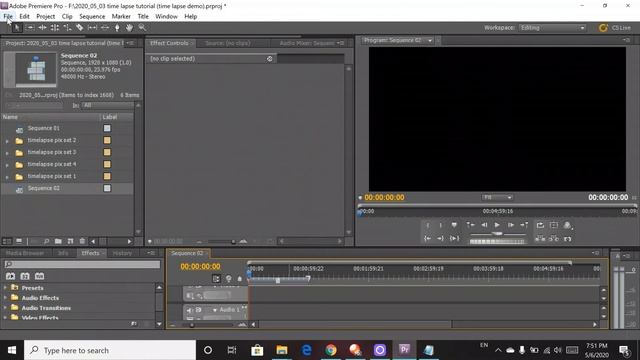Open the Title menu
The width and height of the screenshot is (640, 360).
click(143, 16)
